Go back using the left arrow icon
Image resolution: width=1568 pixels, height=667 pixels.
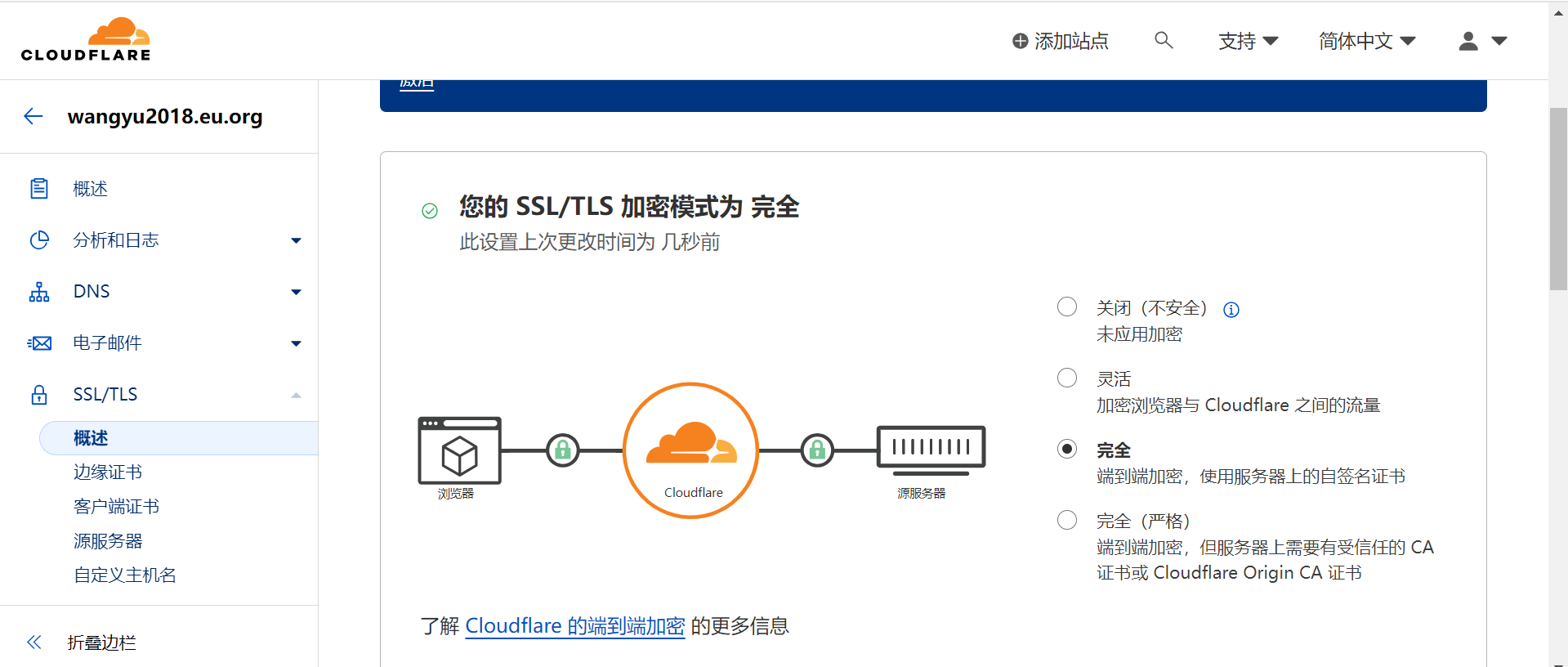tap(34, 116)
